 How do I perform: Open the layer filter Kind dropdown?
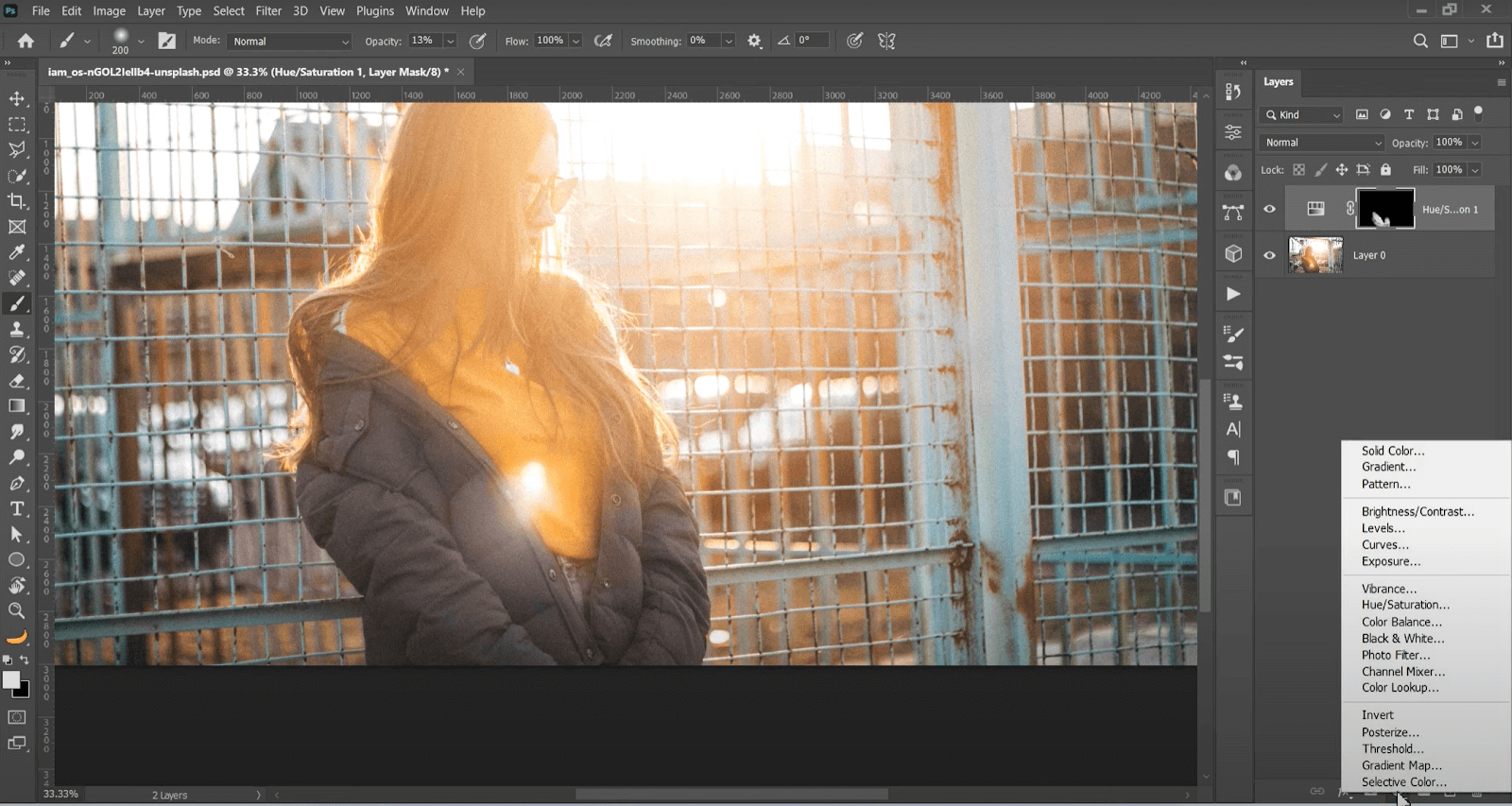tap(1302, 114)
